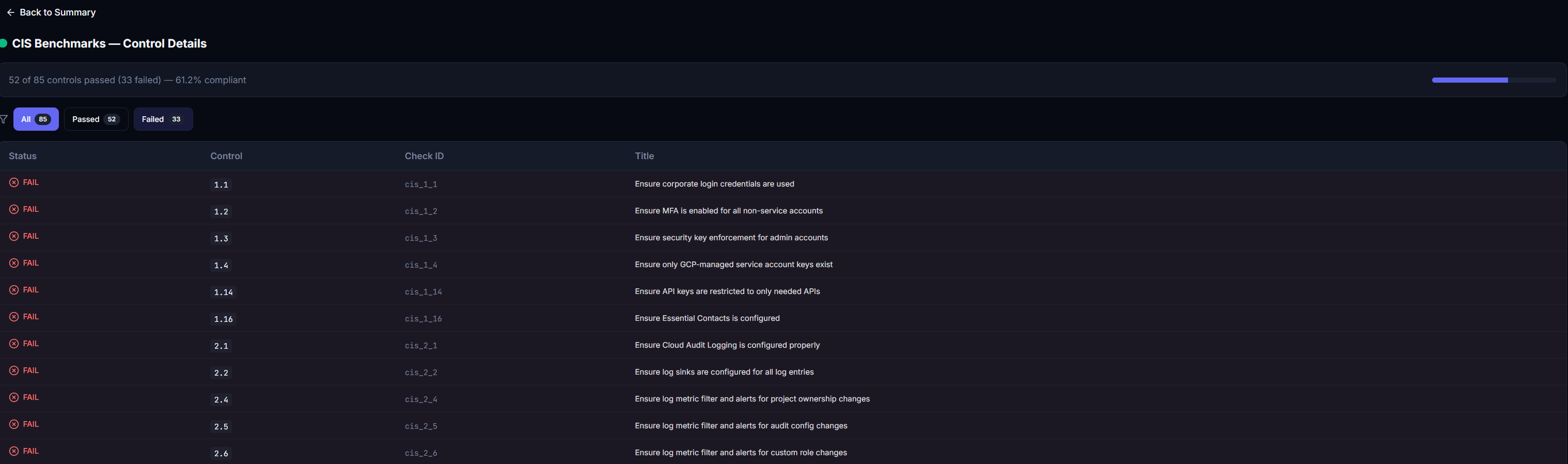Click check ID cis_2_2
This screenshot has width=1568, height=464.
pyautogui.click(x=421, y=372)
